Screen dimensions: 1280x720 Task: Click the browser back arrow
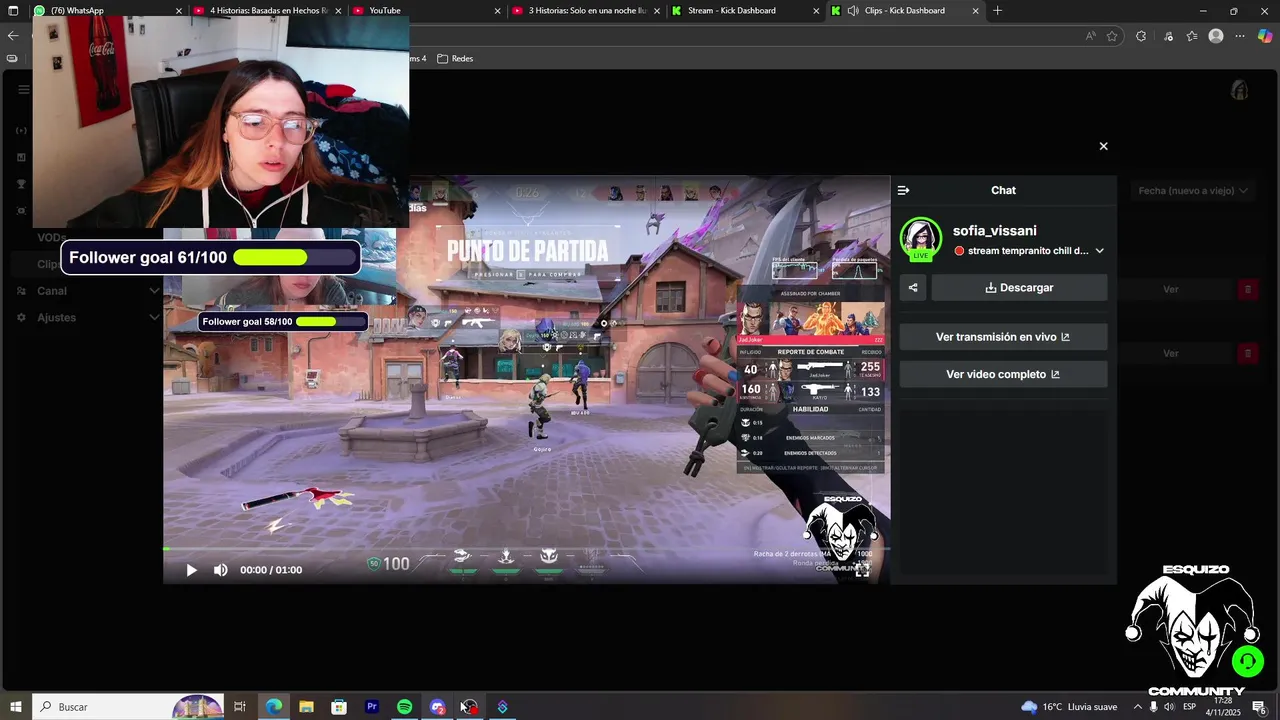click(x=13, y=36)
